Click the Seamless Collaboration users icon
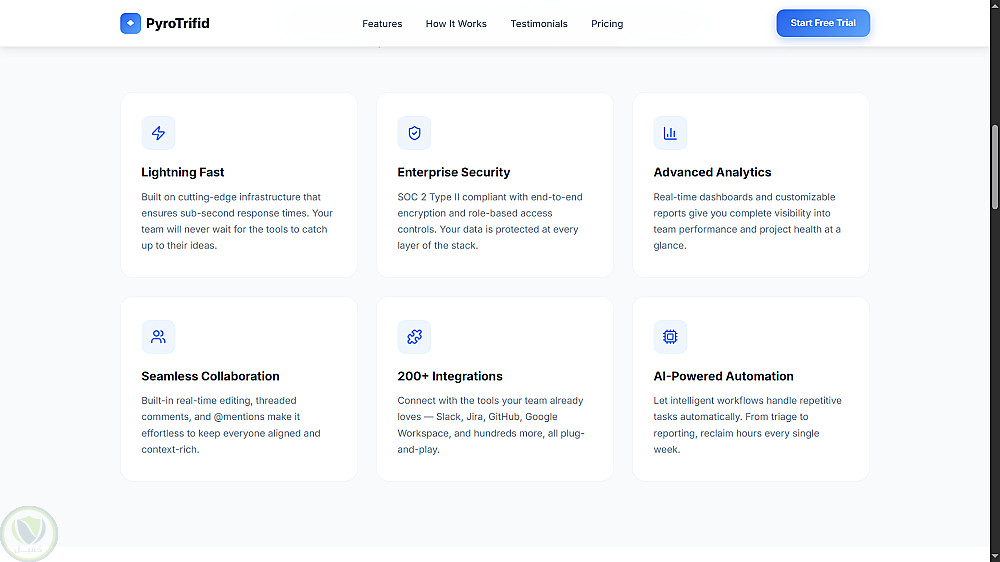The height and width of the screenshot is (562, 1000). pyautogui.click(x=158, y=337)
